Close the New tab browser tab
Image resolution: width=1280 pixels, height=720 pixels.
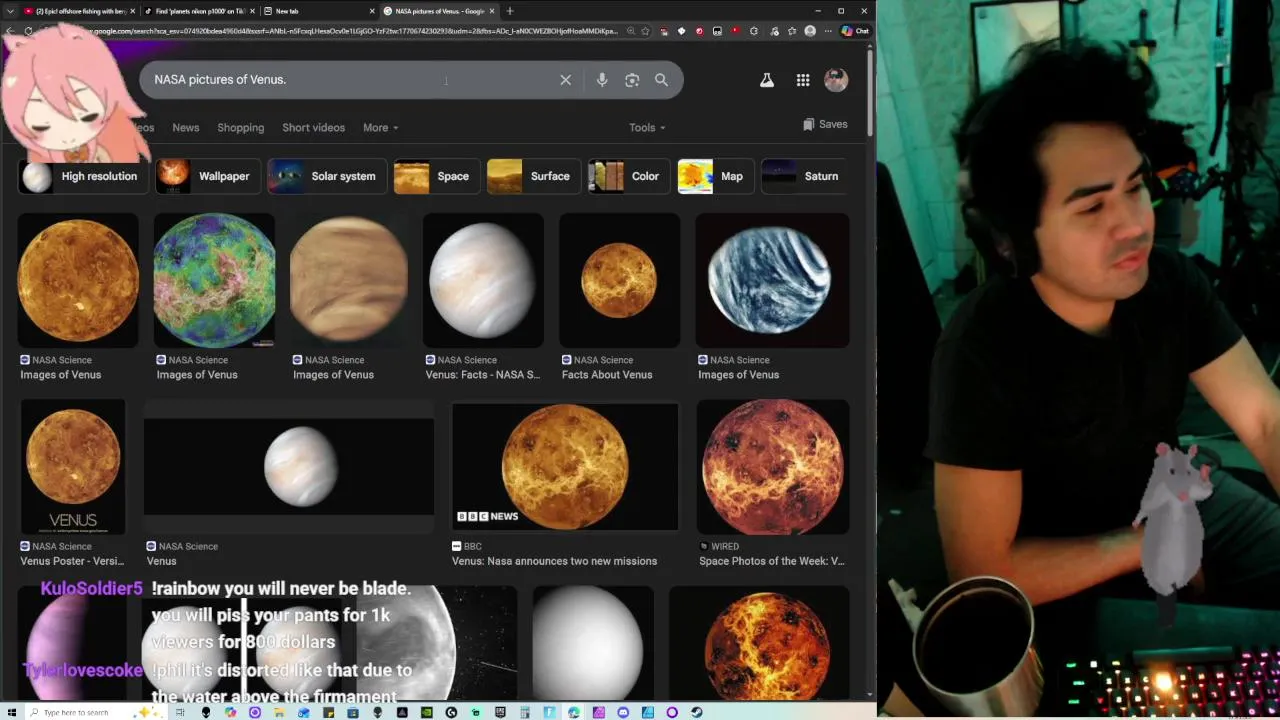pos(371,11)
